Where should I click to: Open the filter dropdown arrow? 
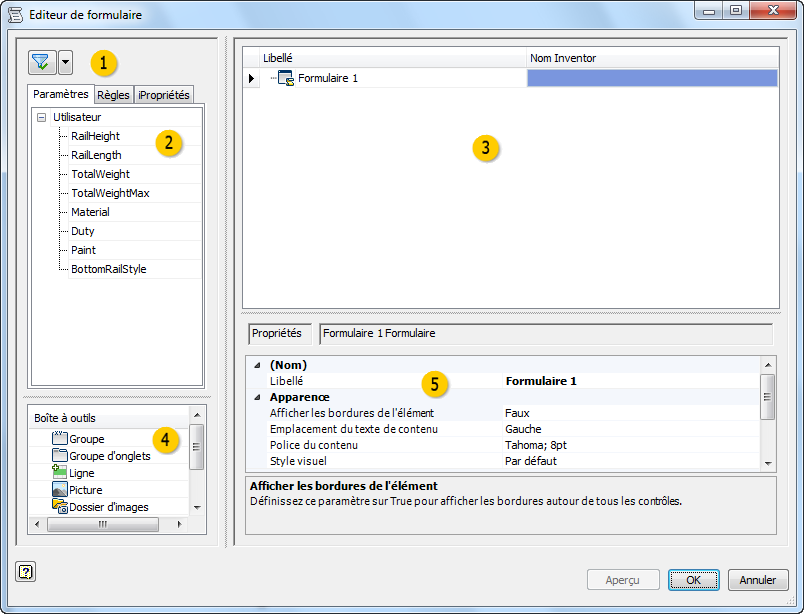click(65, 63)
